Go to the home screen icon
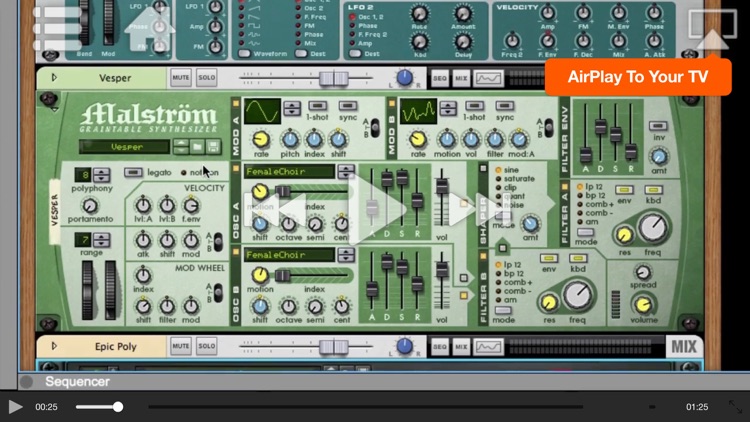The image size is (750, 422). (149, 29)
